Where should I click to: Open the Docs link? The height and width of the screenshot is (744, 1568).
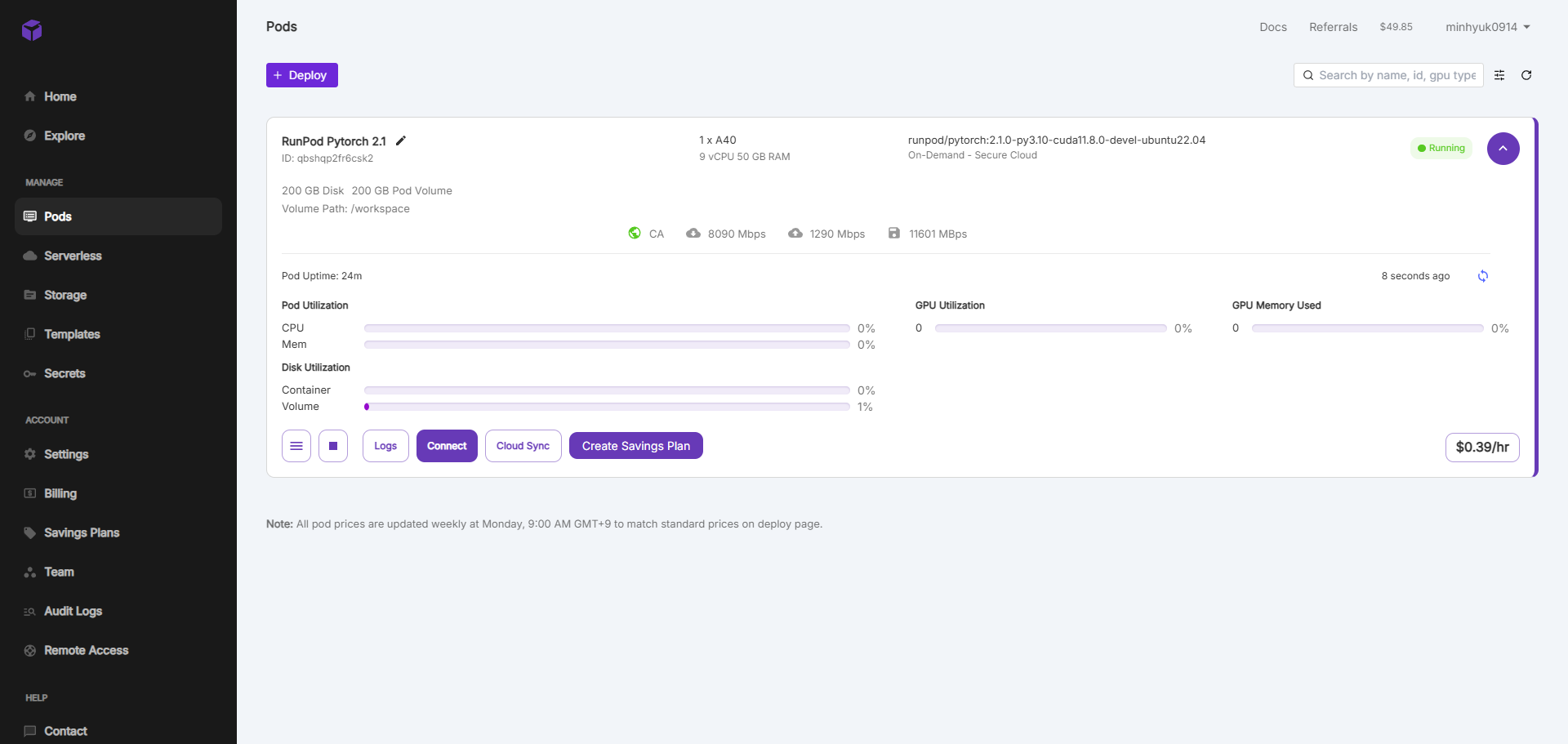1273,27
